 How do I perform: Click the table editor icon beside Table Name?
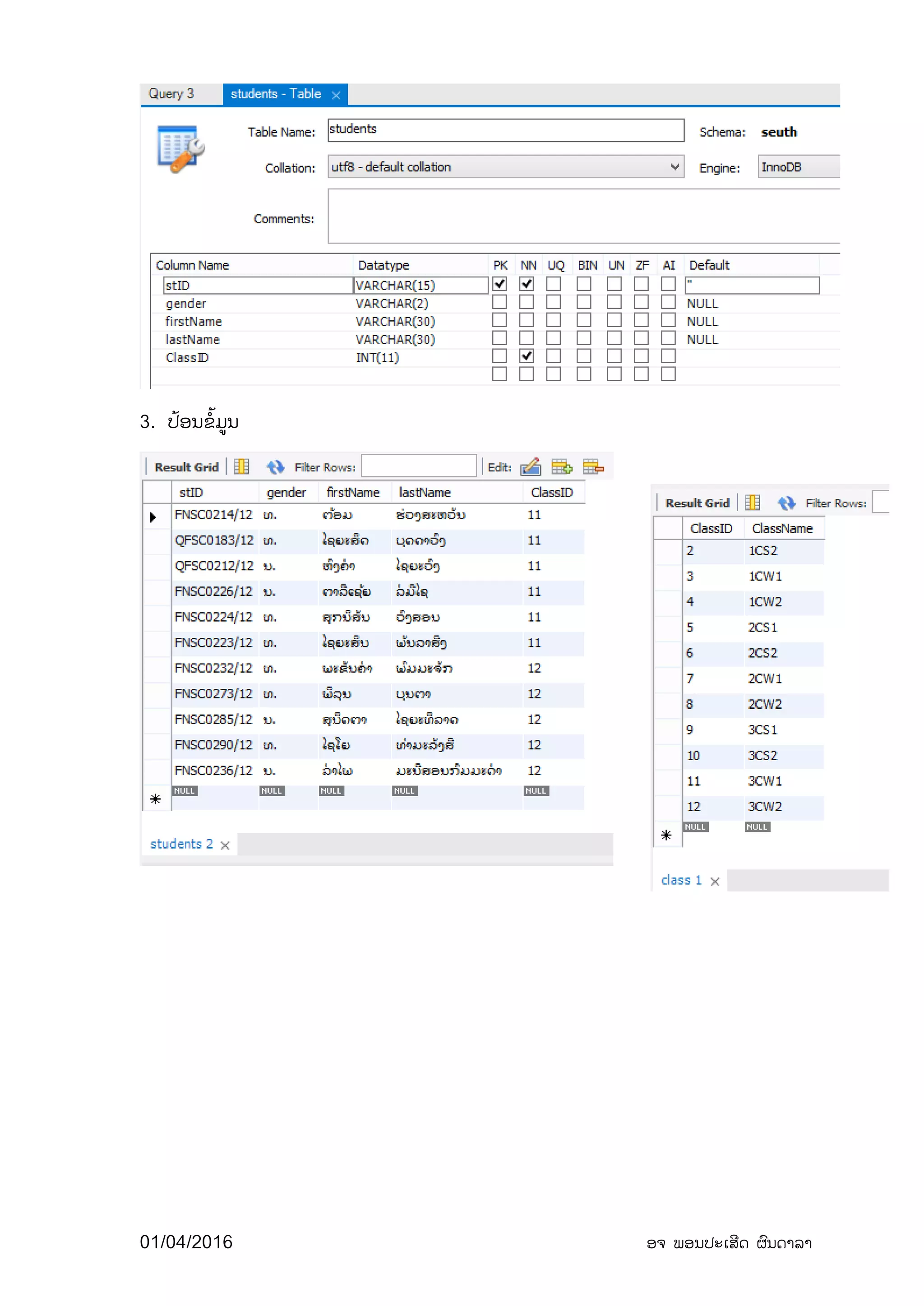click(x=180, y=149)
